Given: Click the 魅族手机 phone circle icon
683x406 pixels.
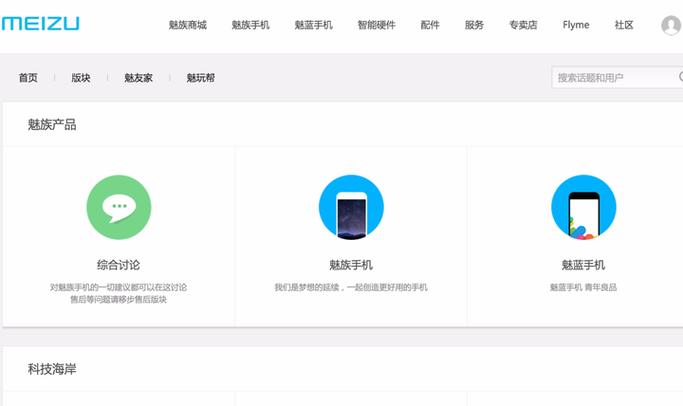Looking at the screenshot, I should point(351,207).
